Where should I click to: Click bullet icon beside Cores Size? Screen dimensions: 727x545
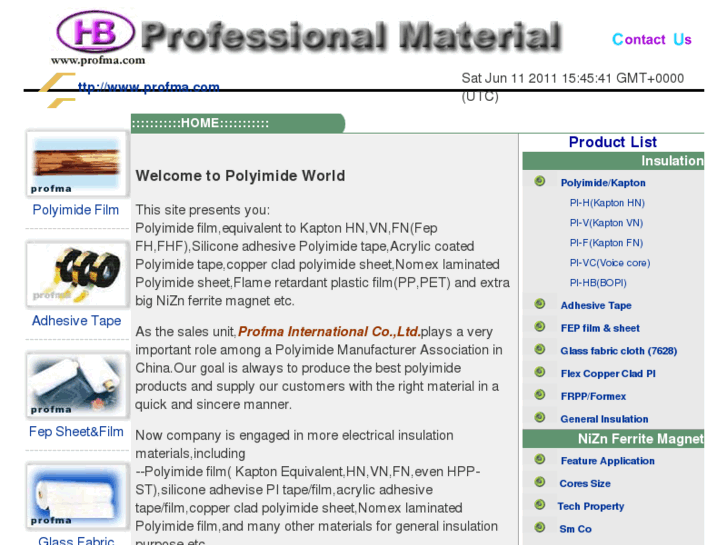pyautogui.click(x=540, y=482)
